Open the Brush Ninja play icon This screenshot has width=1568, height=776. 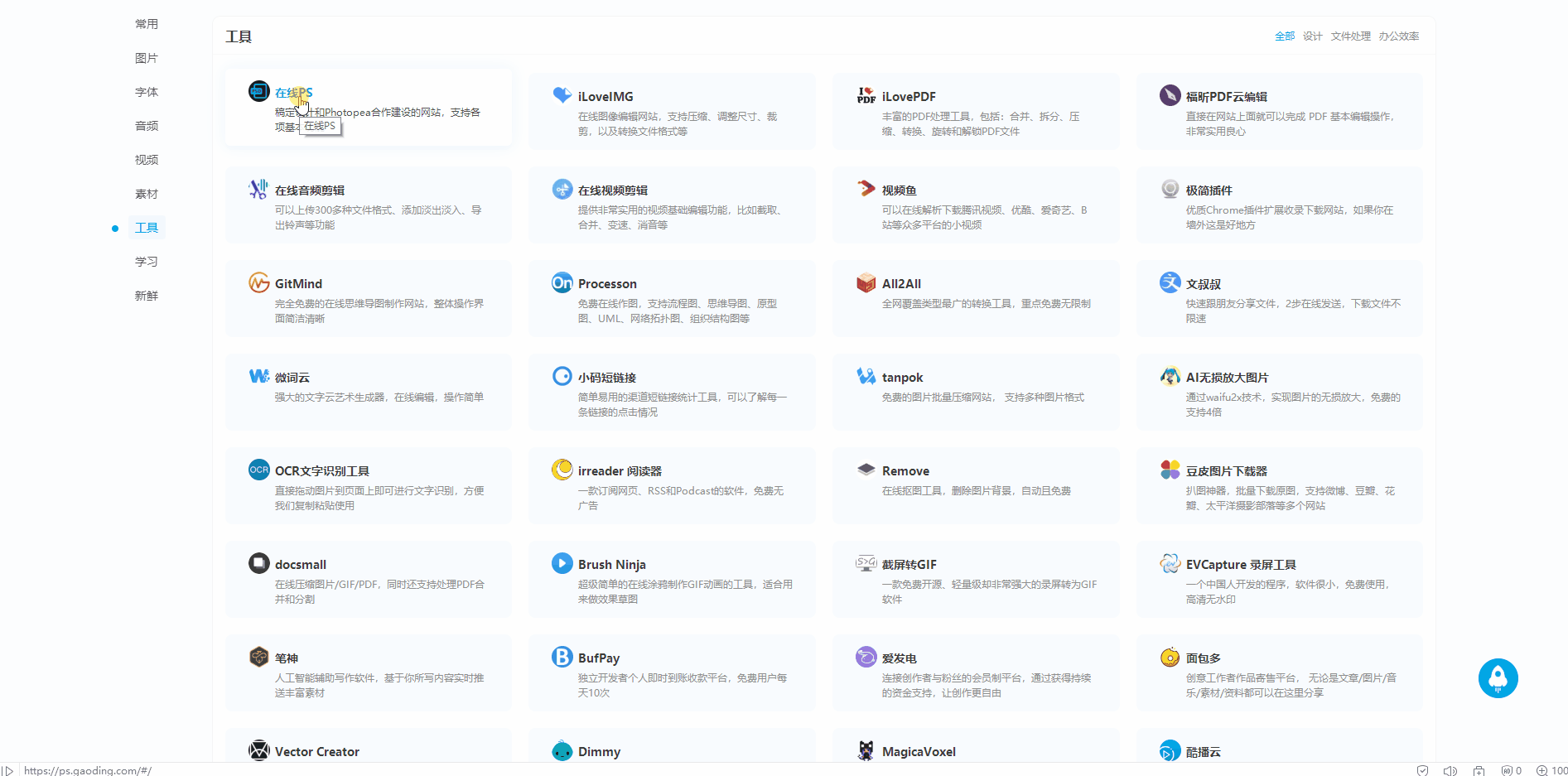click(562, 563)
